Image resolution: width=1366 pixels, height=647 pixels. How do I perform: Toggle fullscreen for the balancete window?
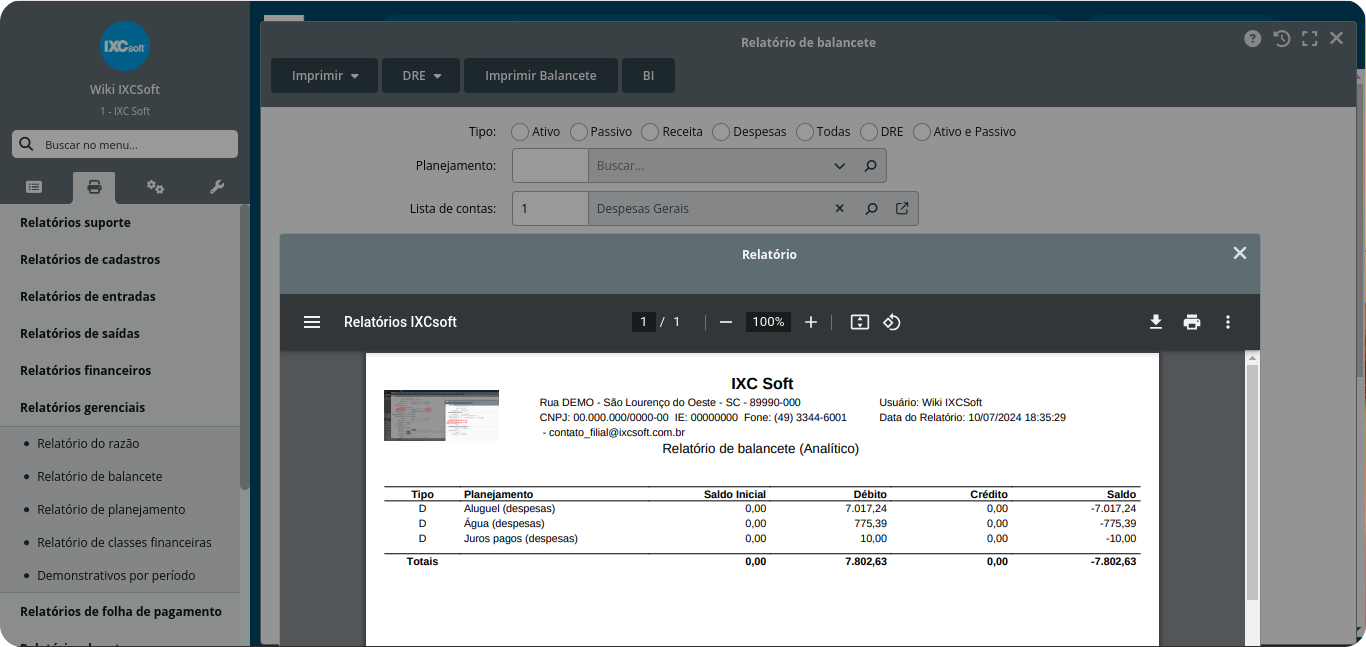click(x=1309, y=39)
